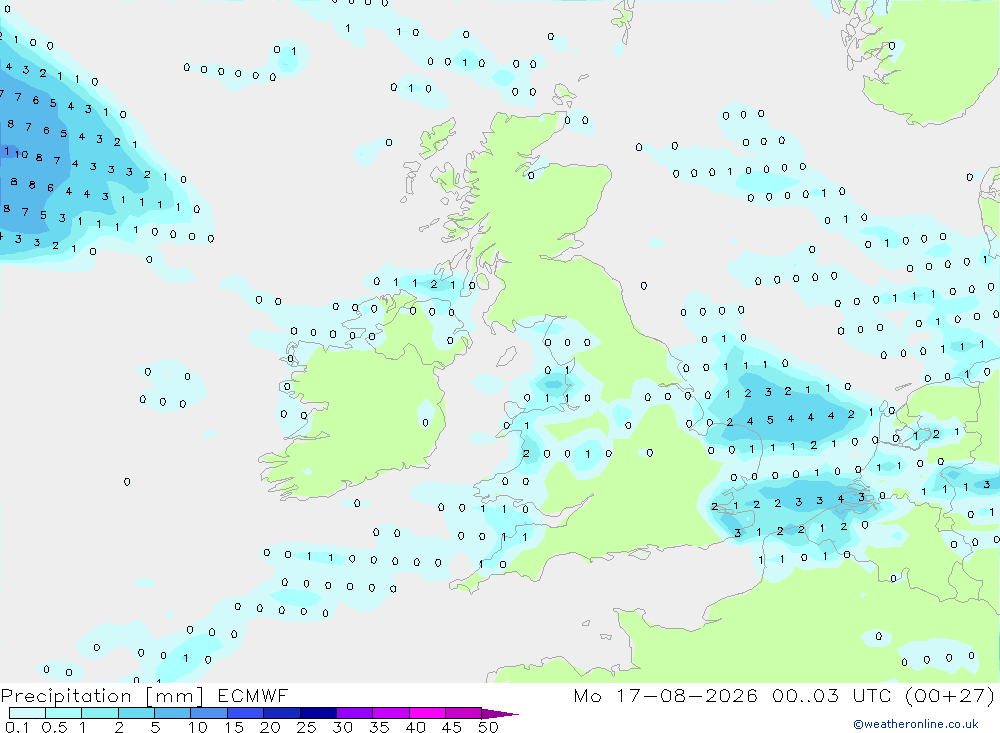
Task: Select the palest legend swatch between 0.1 and 0.5
Action: click(x=27, y=713)
